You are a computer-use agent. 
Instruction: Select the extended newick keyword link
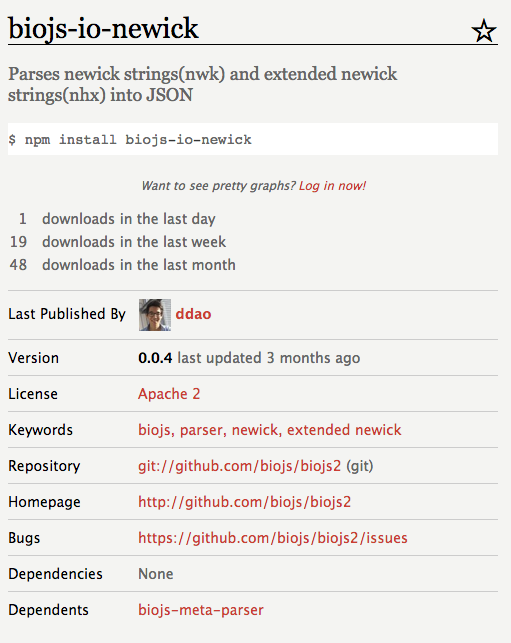[x=344, y=430]
